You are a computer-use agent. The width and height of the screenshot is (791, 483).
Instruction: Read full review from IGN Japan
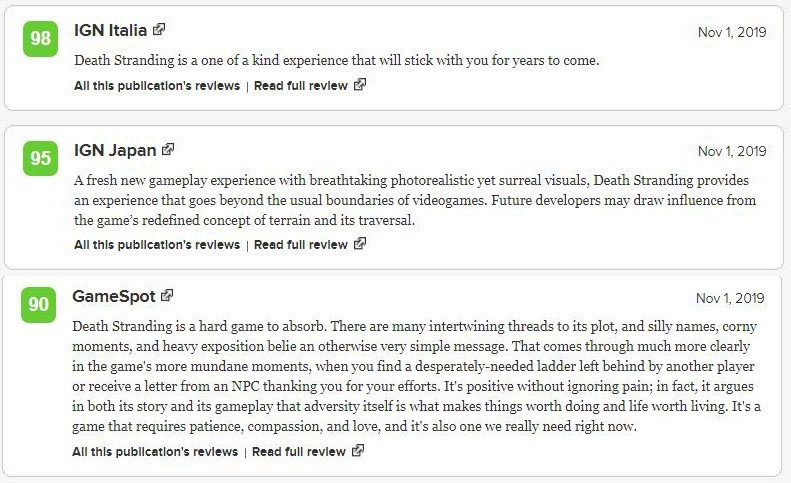[301, 245]
